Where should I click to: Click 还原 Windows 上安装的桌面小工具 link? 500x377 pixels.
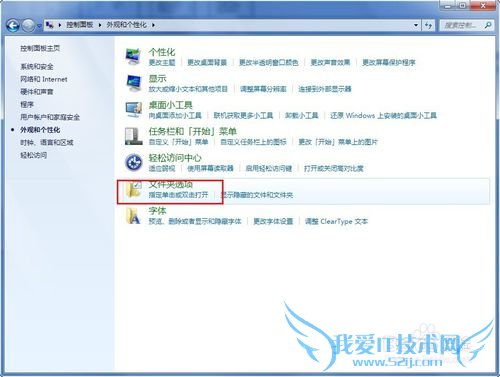click(383, 116)
